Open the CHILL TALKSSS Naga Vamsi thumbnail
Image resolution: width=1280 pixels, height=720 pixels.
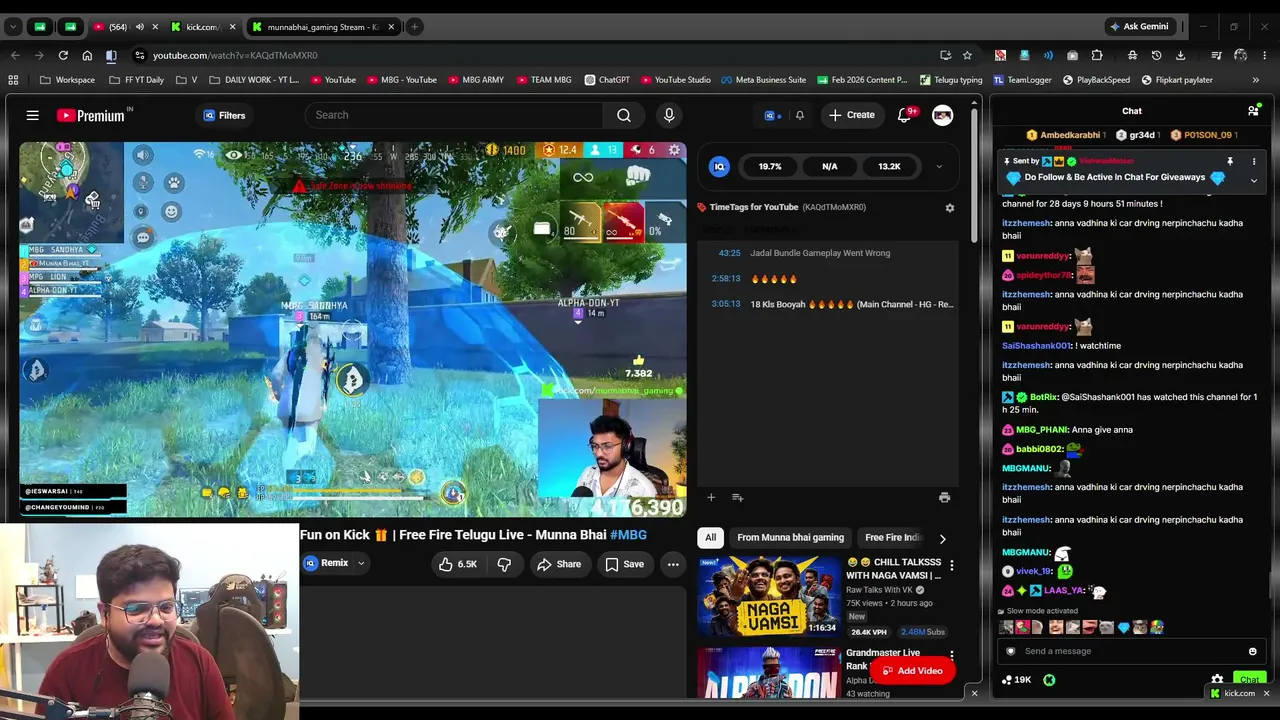[x=769, y=597]
